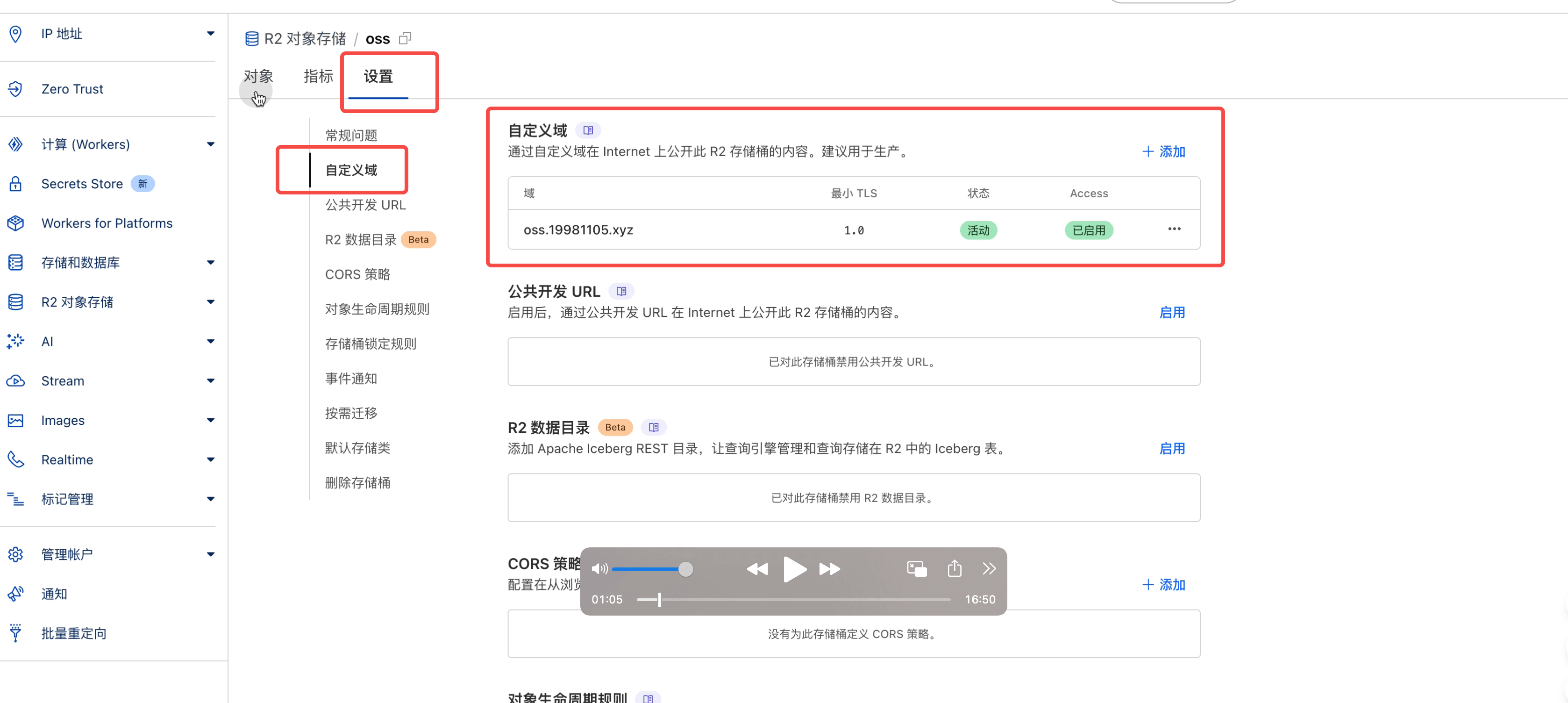
Task: Click the 存储和数据库 database icon
Action: (16, 263)
